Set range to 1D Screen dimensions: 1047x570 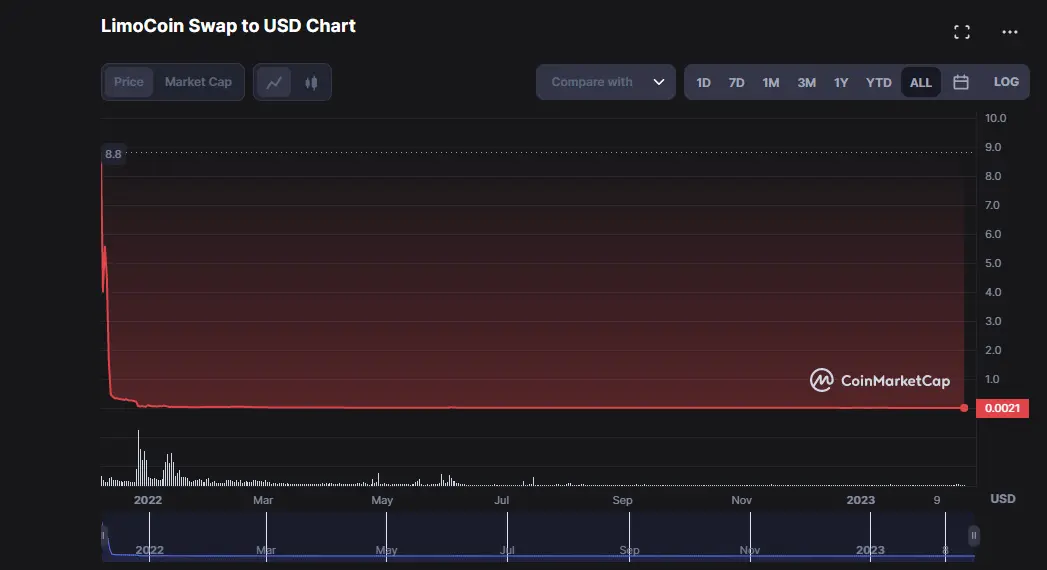coord(703,83)
